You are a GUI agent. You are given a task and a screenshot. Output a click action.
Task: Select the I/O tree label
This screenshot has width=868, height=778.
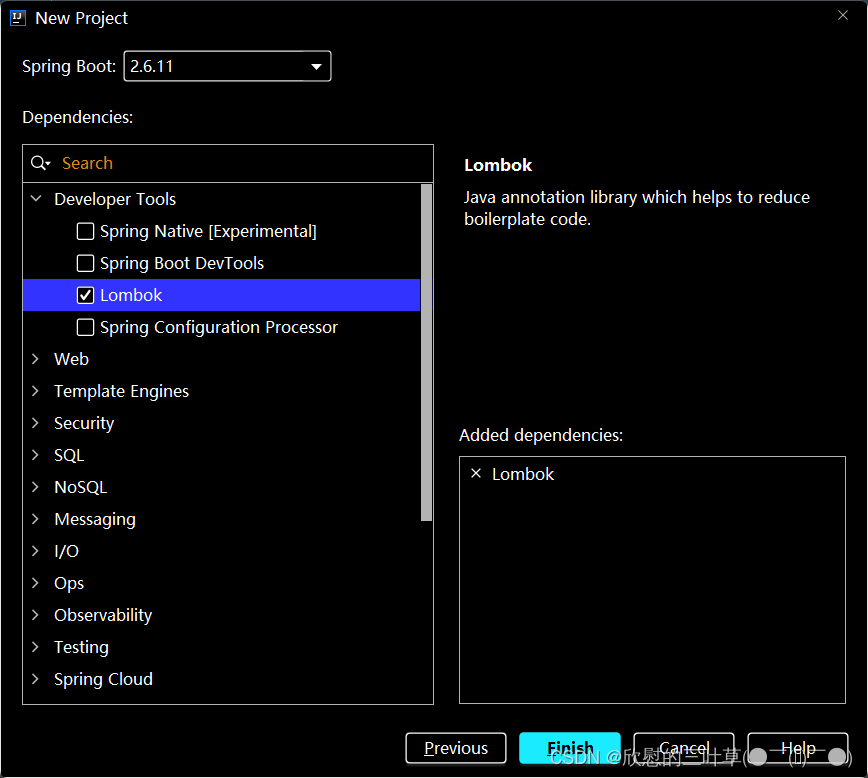click(x=66, y=552)
